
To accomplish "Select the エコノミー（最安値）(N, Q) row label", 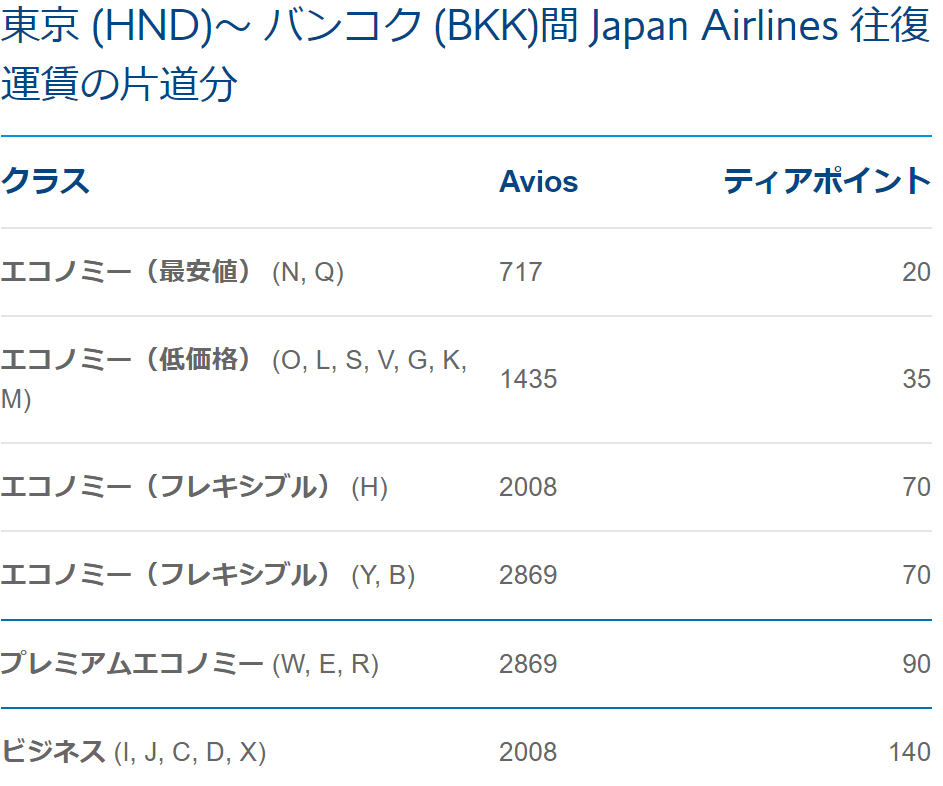I will point(172,272).
